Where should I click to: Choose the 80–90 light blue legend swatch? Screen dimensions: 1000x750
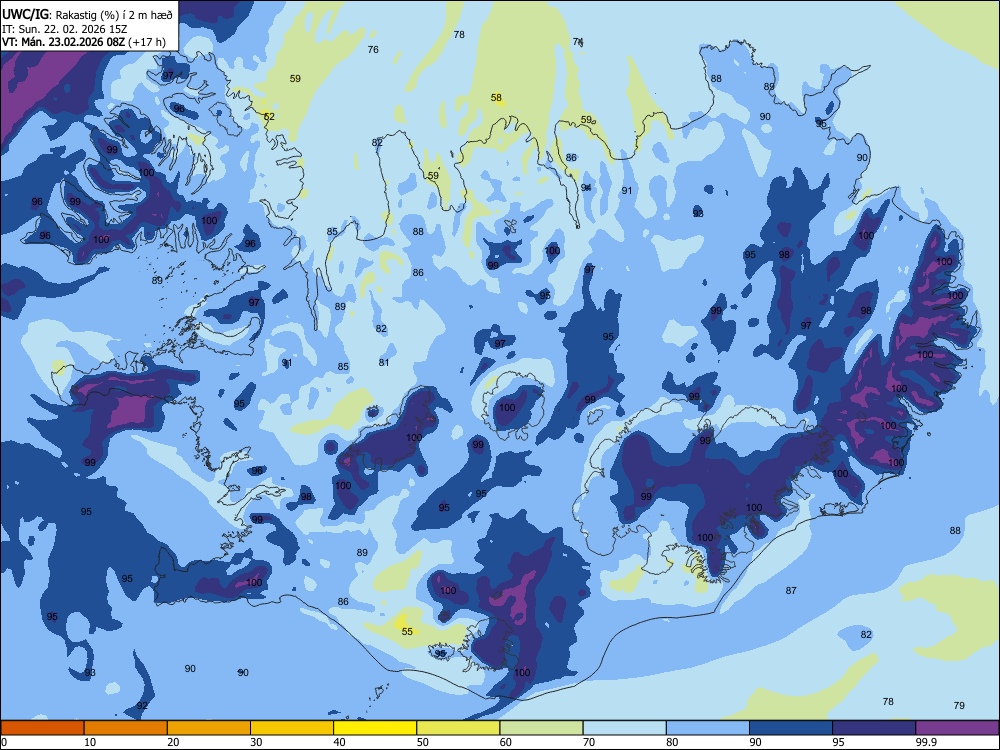(x=708, y=728)
